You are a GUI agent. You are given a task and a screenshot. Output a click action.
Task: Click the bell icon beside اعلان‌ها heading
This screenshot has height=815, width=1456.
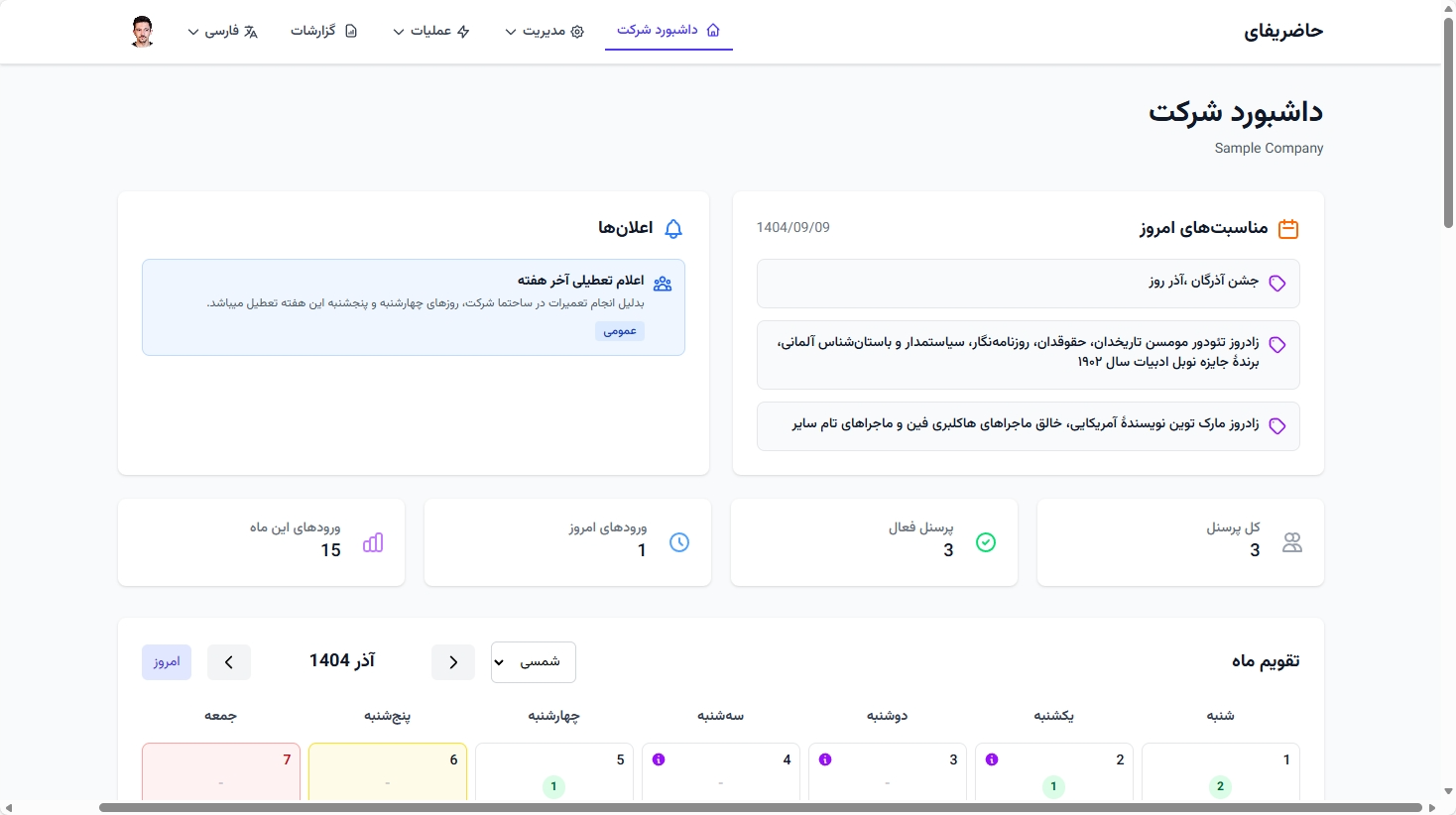pos(673,228)
